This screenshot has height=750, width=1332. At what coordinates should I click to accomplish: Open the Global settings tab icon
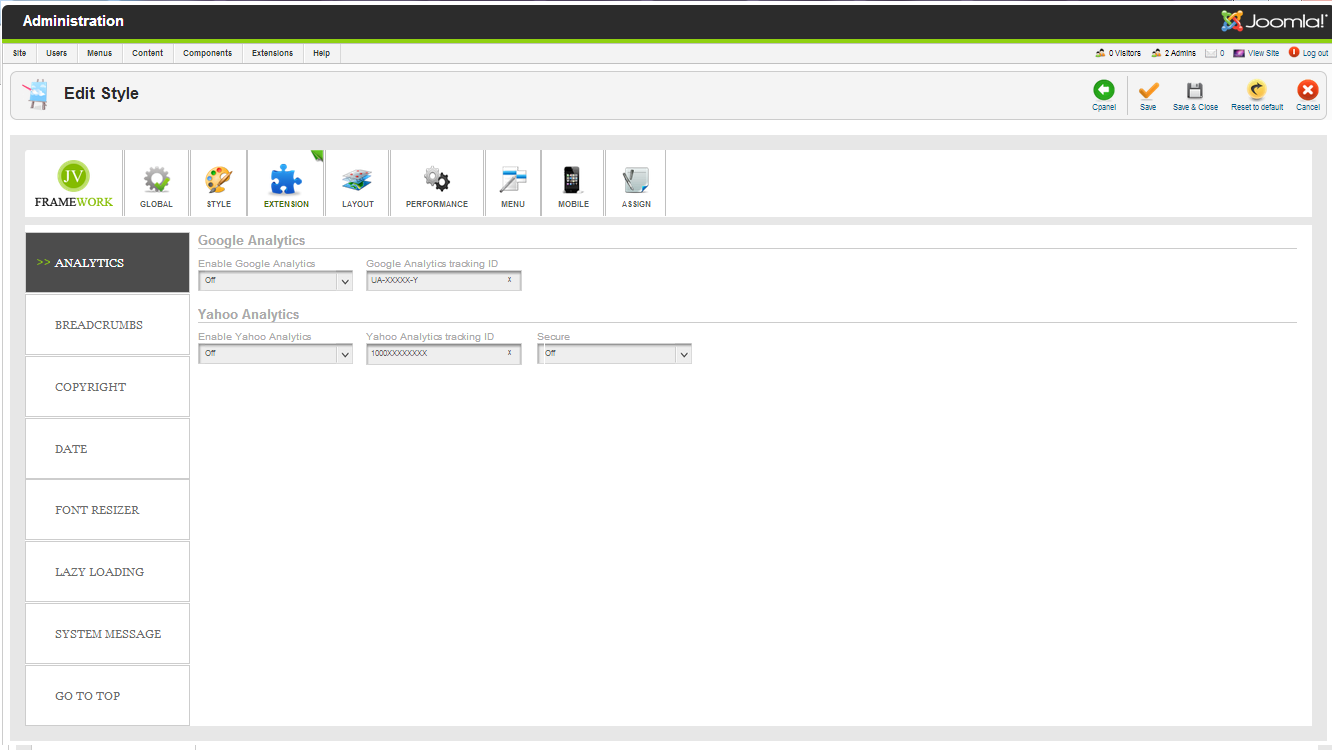[156, 180]
